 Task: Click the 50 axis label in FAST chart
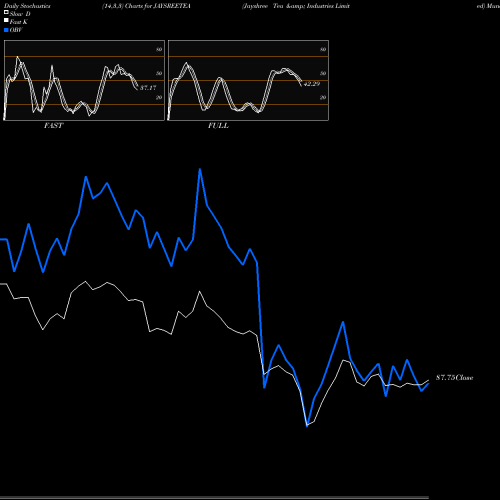tap(159, 73)
